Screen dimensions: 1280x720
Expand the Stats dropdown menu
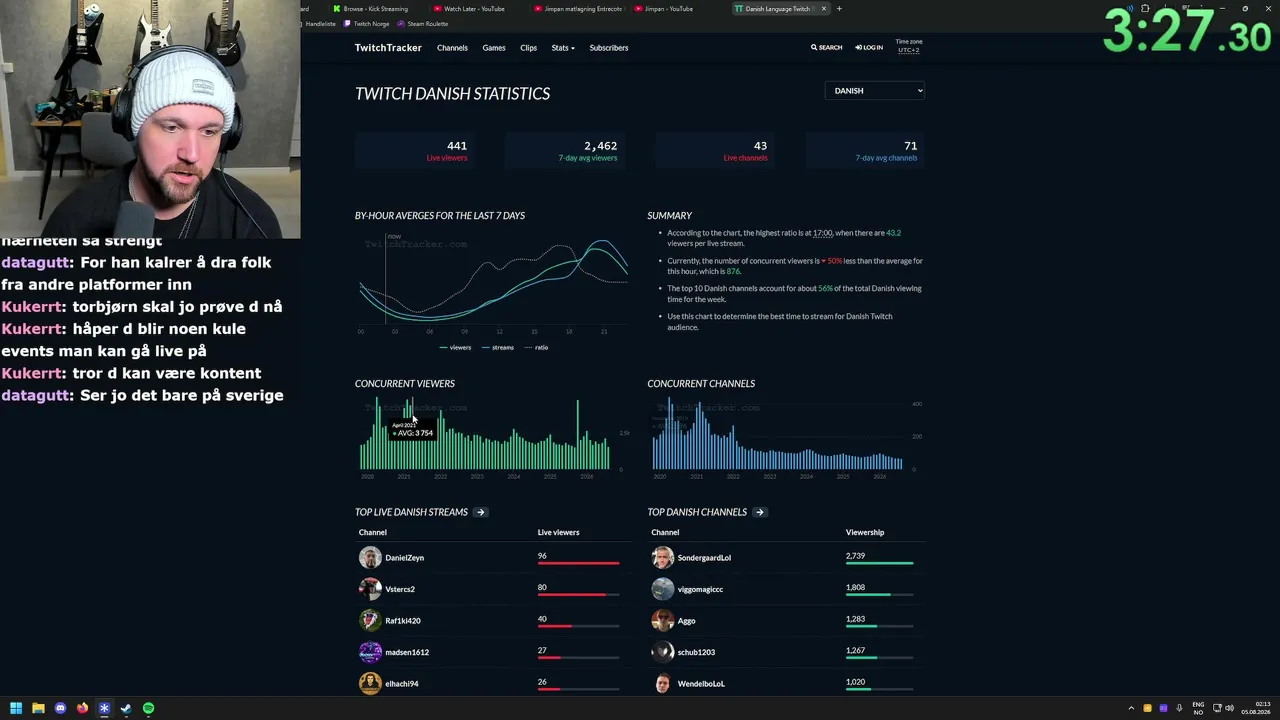click(563, 48)
